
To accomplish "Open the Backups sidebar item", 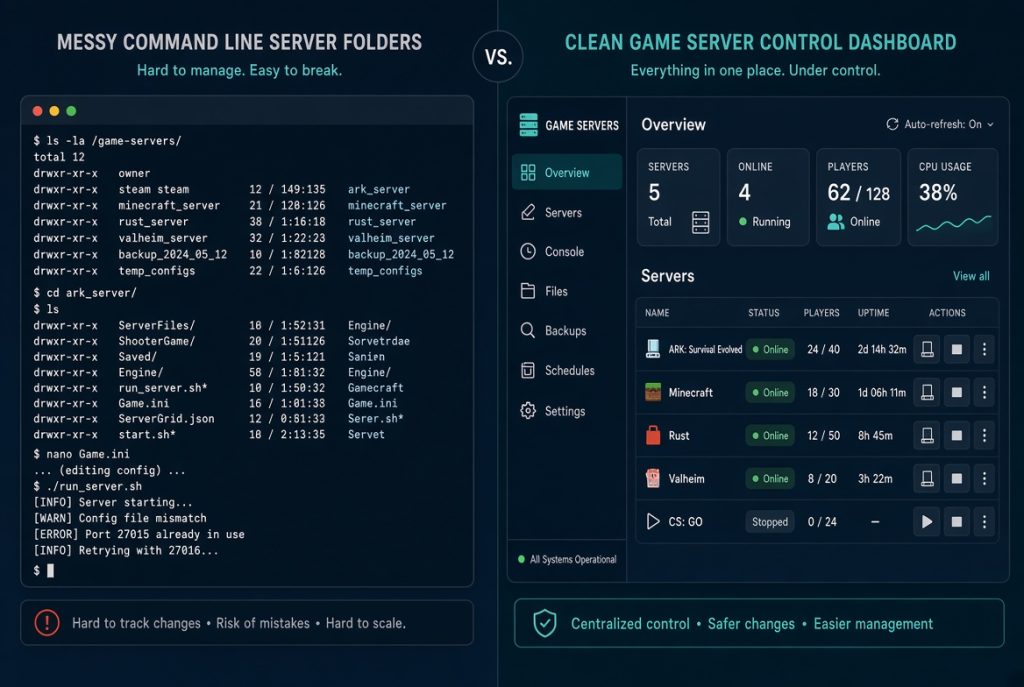I will [x=566, y=330].
